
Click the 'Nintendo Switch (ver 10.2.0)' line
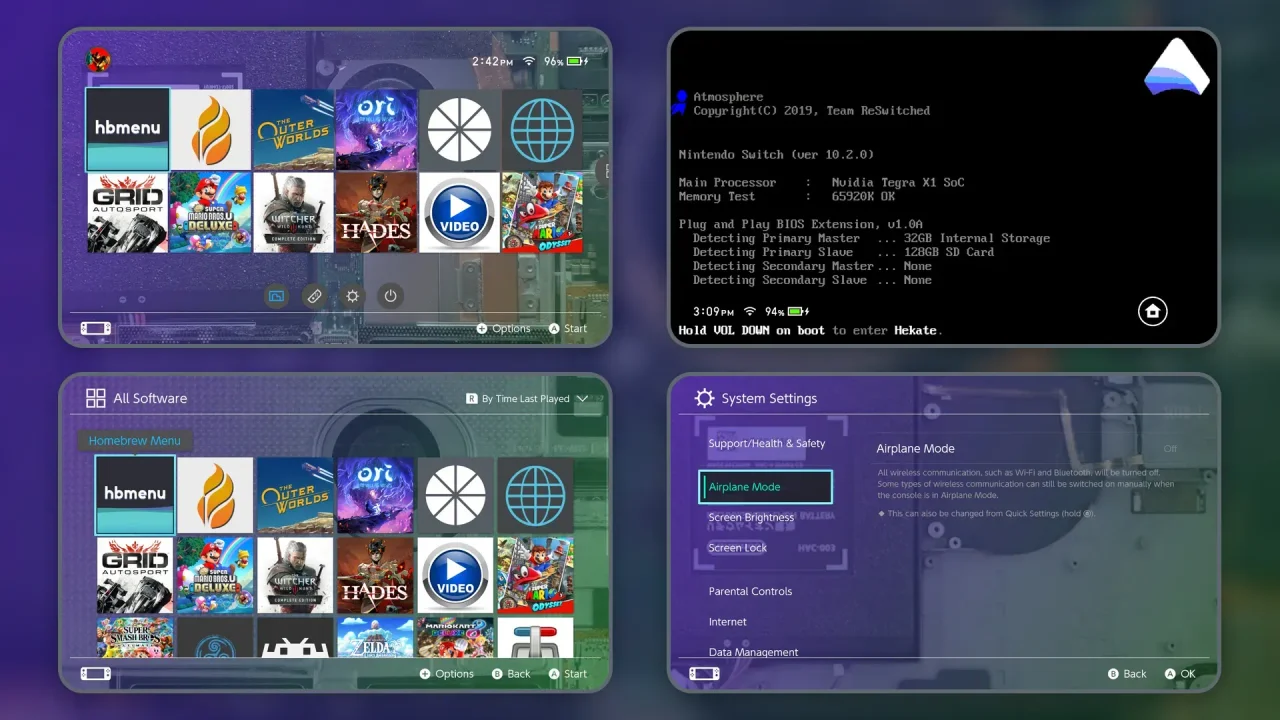click(776, 155)
